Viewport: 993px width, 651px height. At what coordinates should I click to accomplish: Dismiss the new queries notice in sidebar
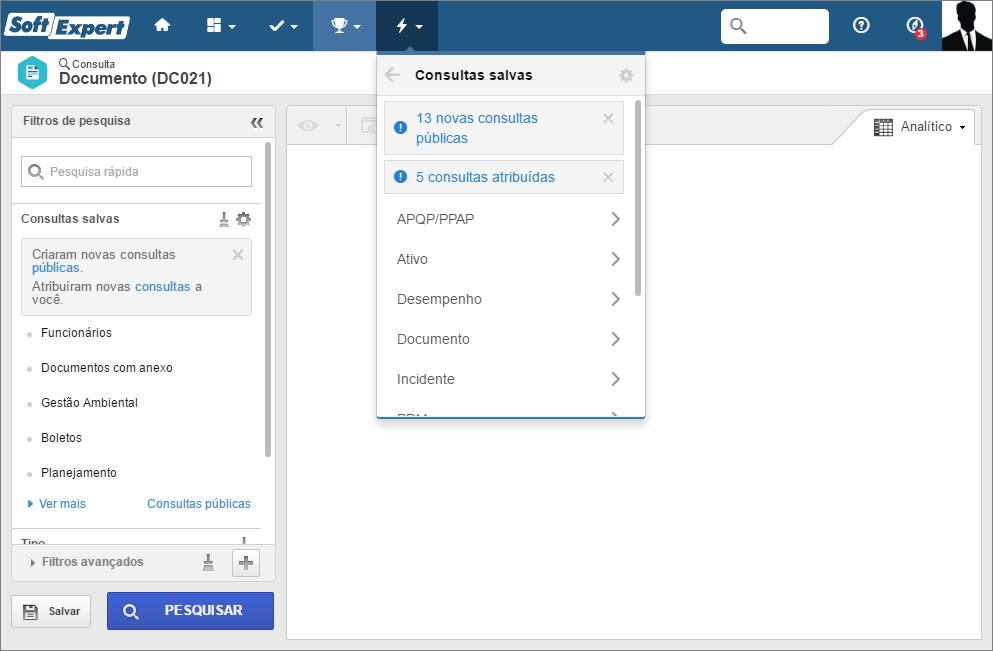pyautogui.click(x=238, y=255)
